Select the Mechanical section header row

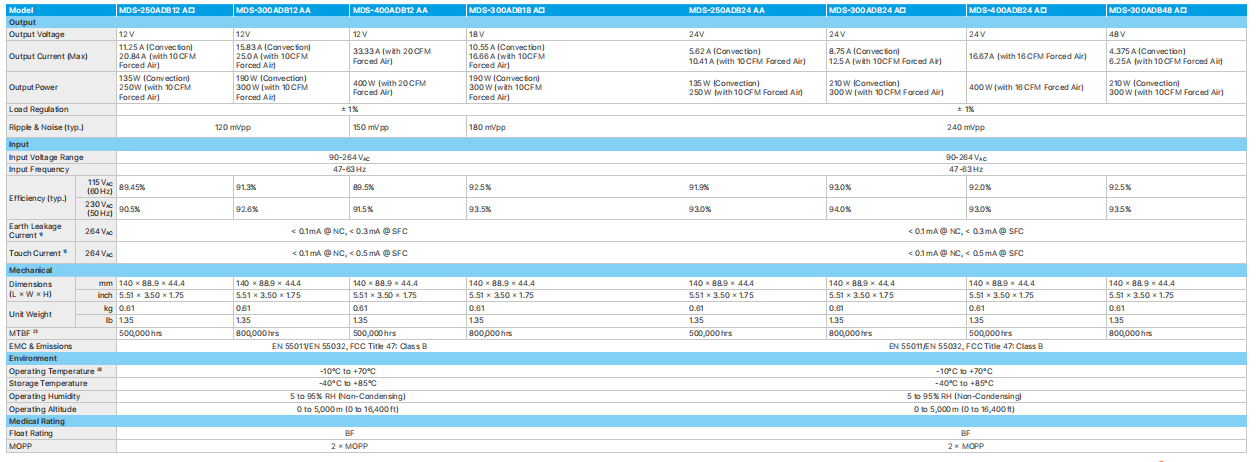(x=32, y=270)
